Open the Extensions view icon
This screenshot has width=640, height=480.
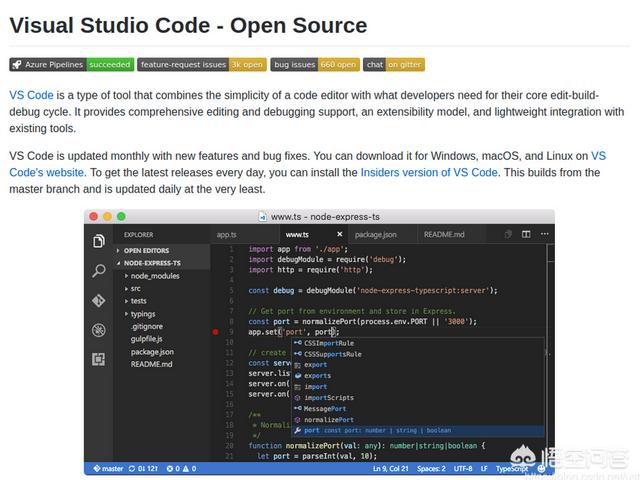(99, 359)
